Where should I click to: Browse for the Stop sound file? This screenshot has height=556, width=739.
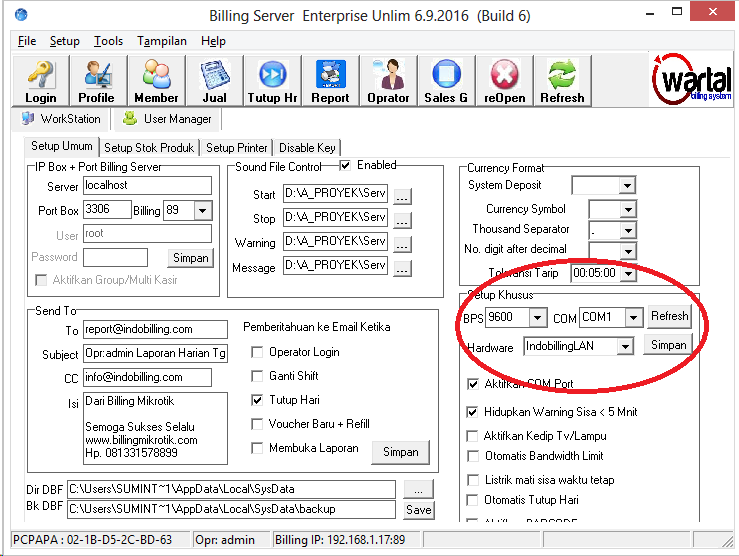point(402,220)
